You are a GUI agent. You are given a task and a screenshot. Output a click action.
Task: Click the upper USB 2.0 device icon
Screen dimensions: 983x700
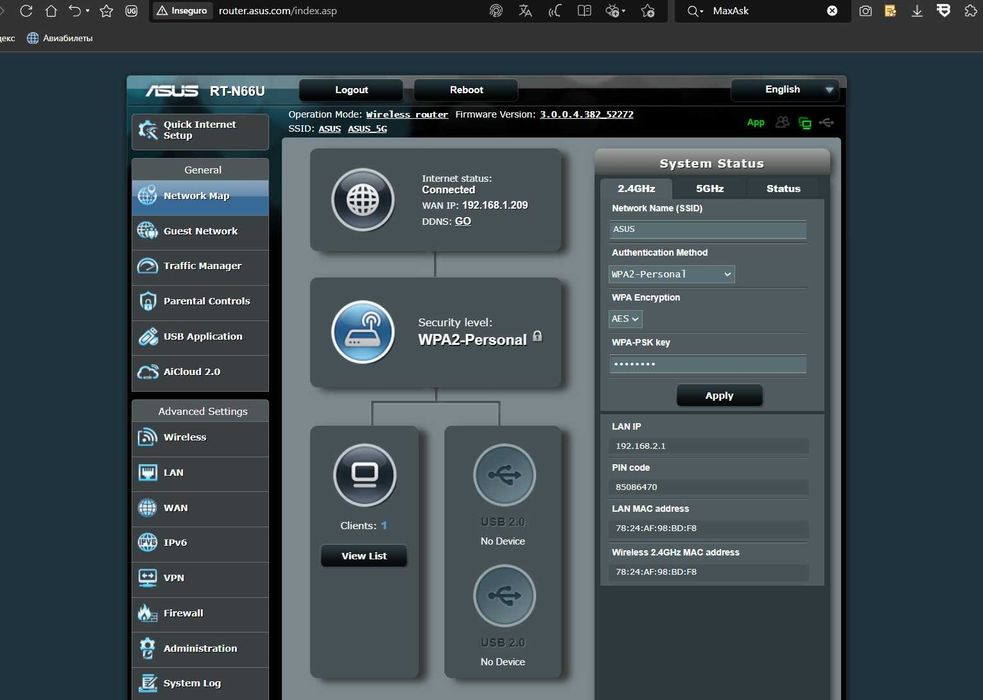[x=505, y=475]
